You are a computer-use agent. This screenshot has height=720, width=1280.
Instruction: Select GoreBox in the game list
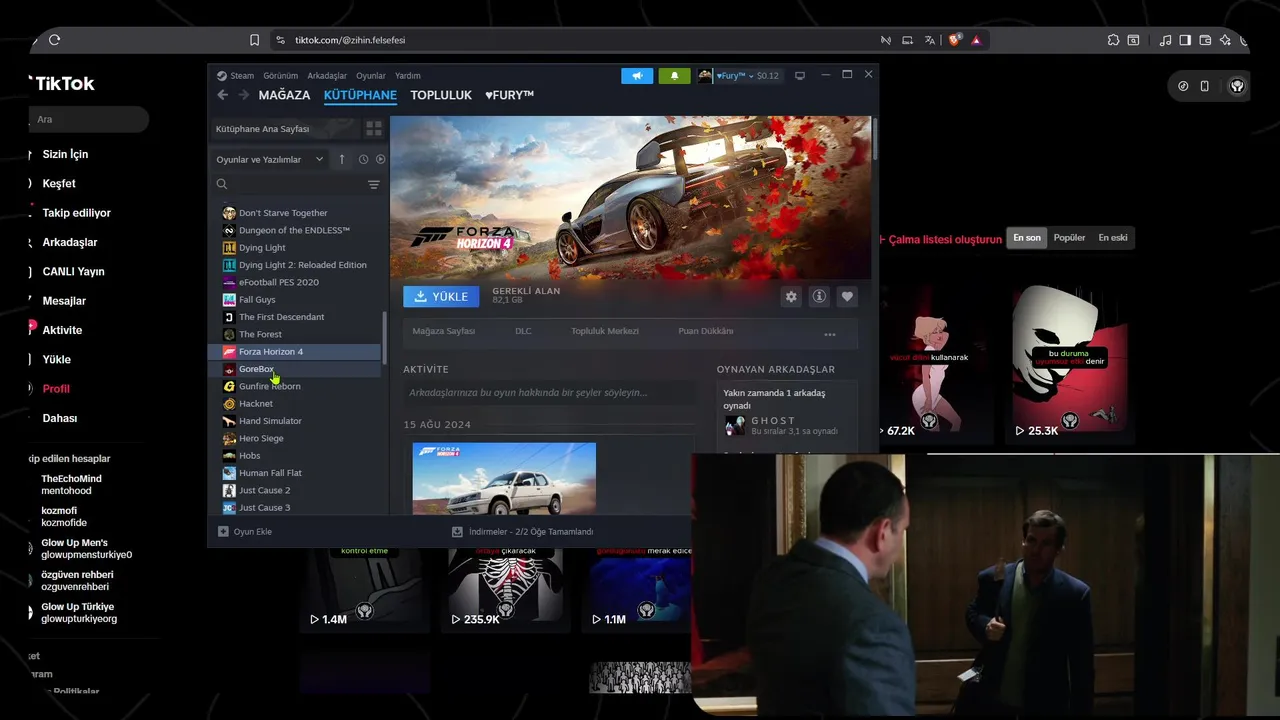tap(295, 369)
